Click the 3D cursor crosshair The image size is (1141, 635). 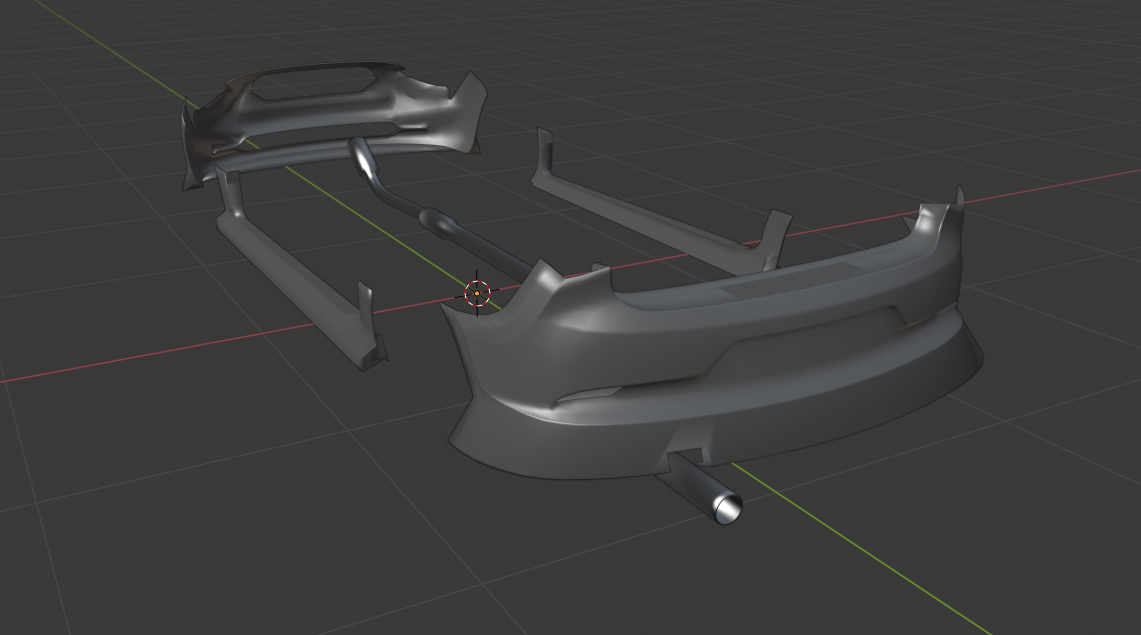[x=477, y=293]
